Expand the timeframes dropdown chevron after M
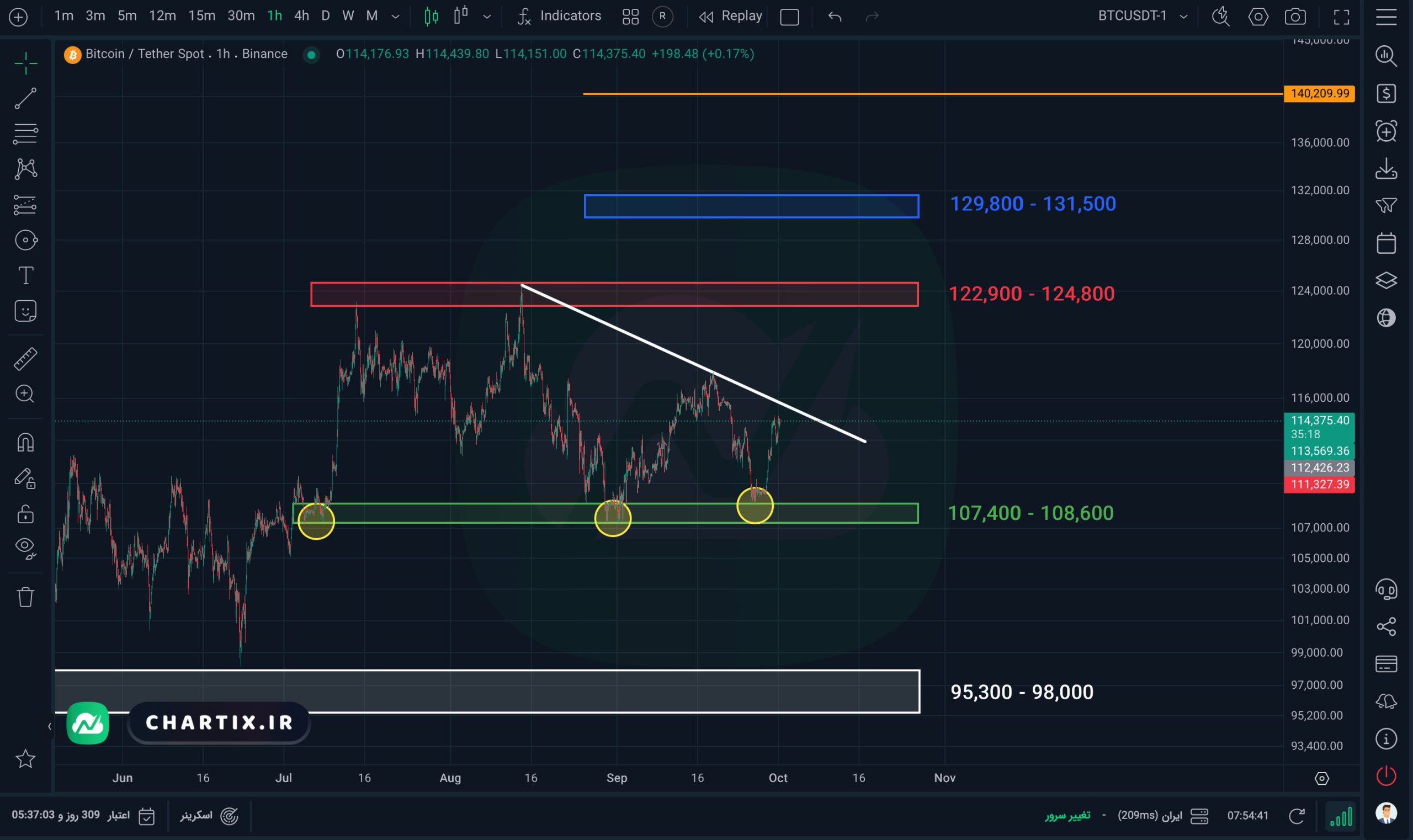The image size is (1413, 840). coord(396,17)
